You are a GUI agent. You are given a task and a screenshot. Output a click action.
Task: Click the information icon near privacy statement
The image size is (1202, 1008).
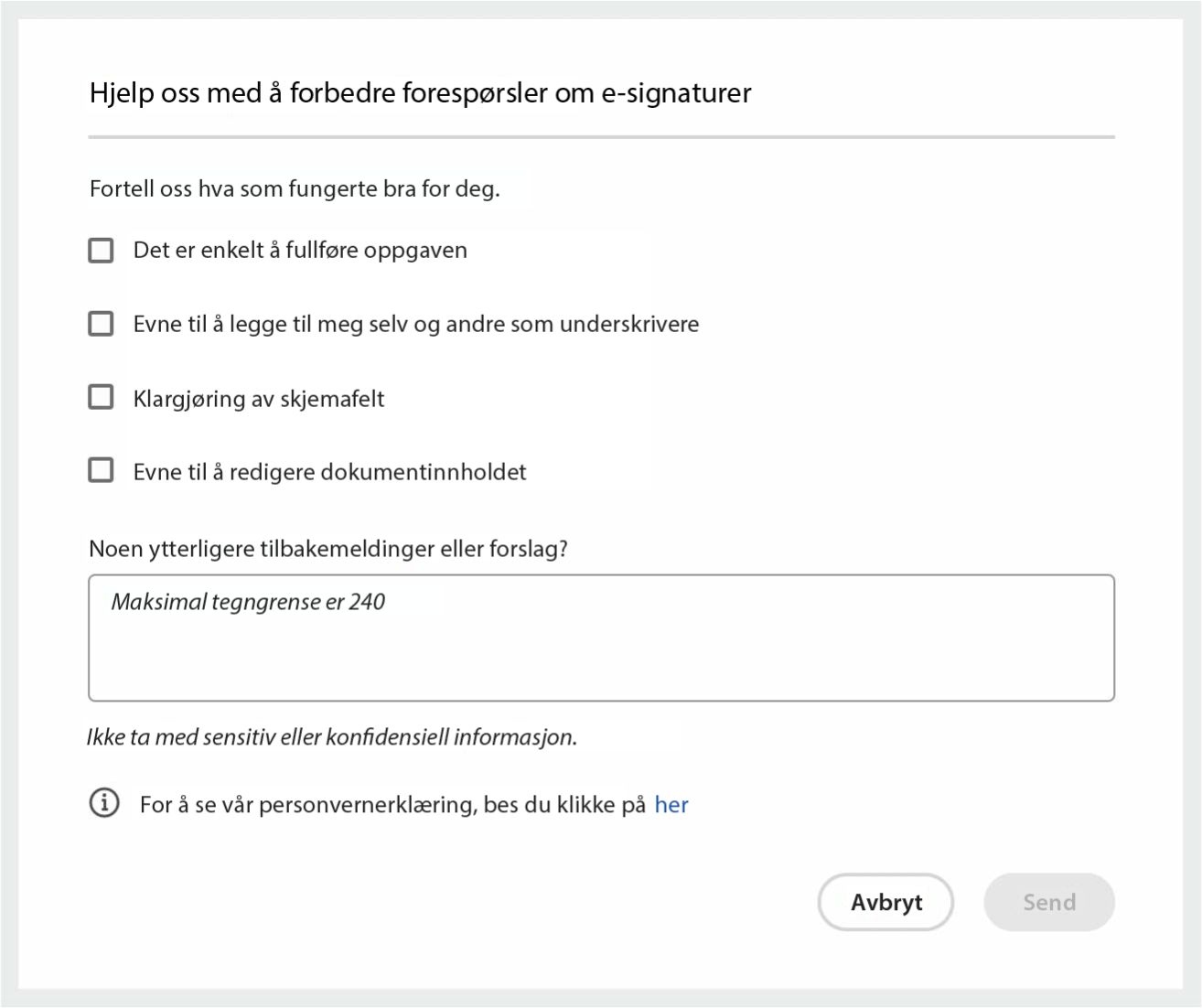[x=105, y=803]
